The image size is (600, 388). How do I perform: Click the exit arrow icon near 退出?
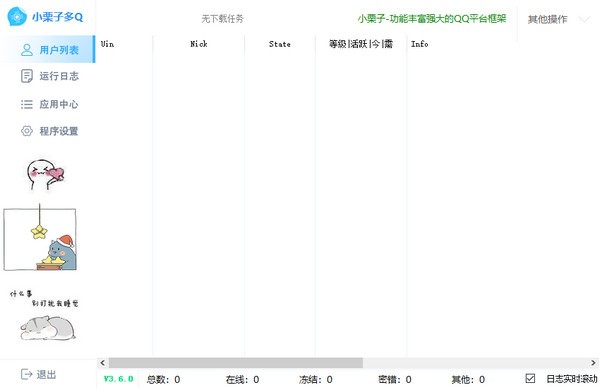(x=26, y=374)
